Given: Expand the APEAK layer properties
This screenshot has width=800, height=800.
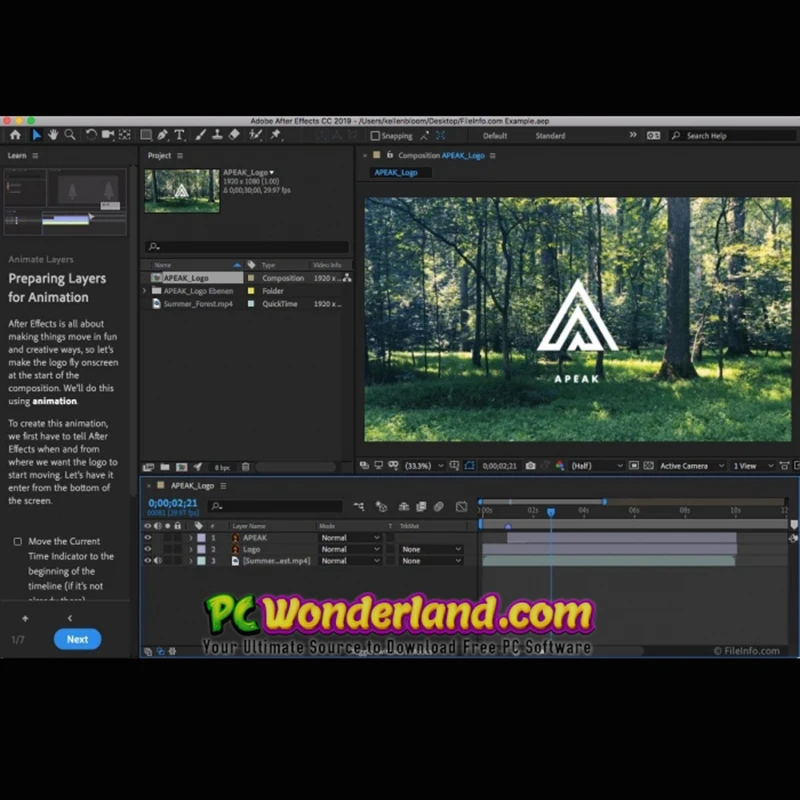Looking at the screenshot, I should pos(191,538).
